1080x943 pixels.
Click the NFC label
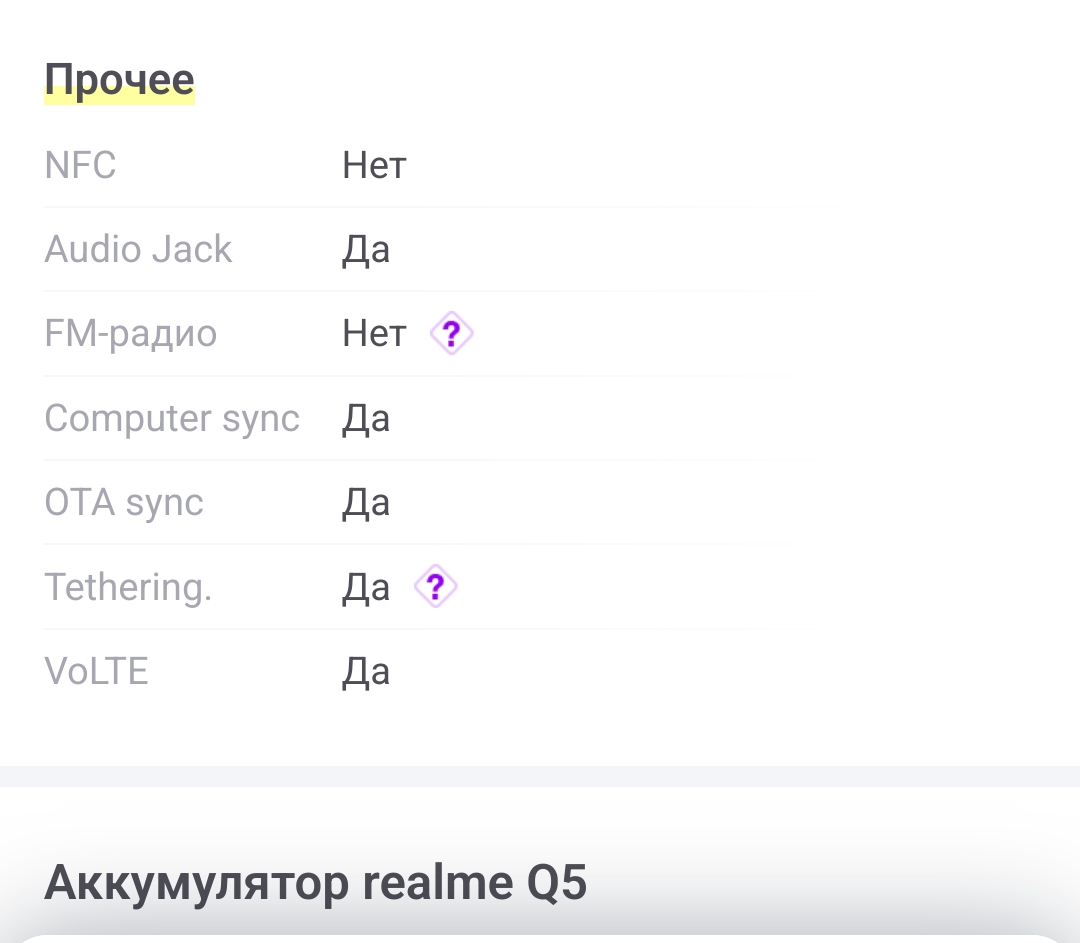click(x=80, y=165)
